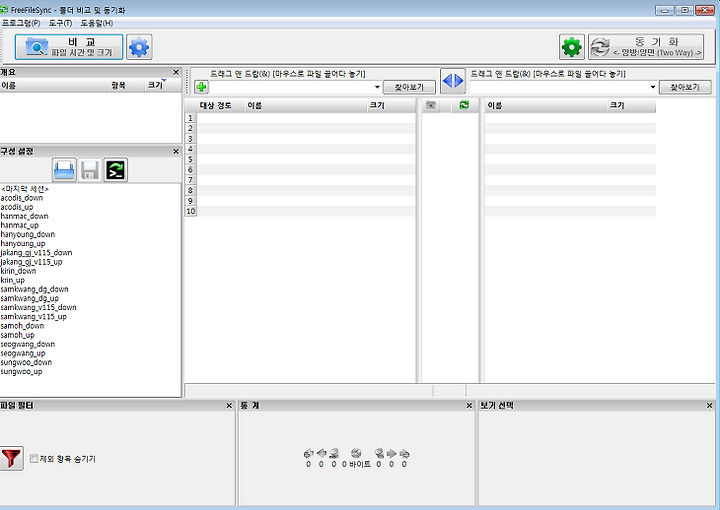Viewport: 720px width, 510px height.
Task: Select sungwoo_down configuration
Action: [26, 363]
